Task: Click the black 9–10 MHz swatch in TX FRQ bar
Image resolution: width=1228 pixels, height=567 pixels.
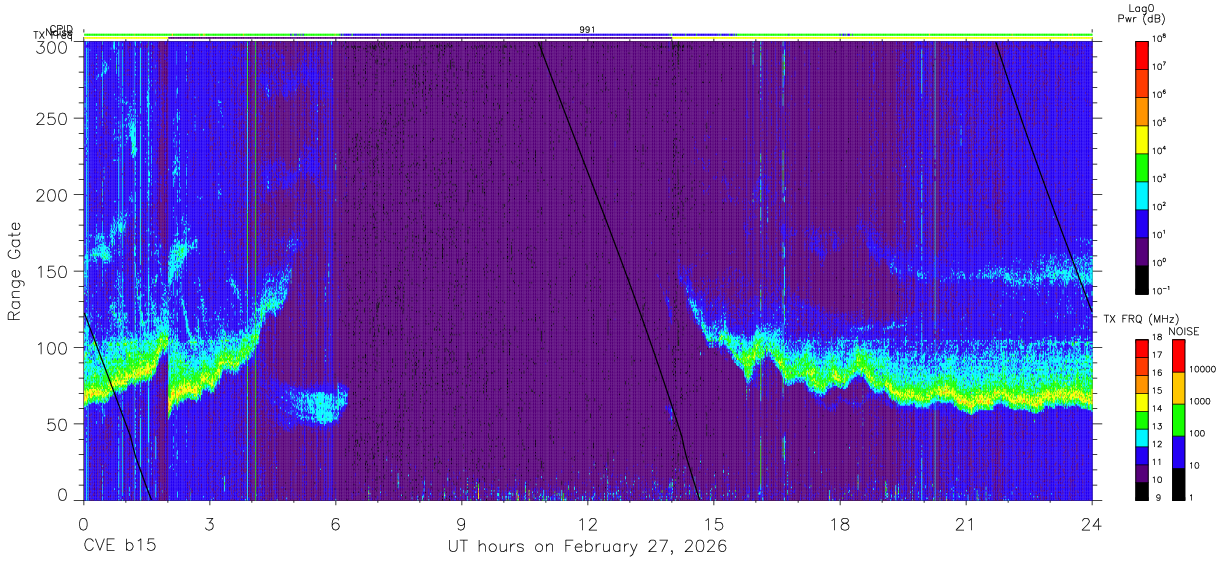Action: pyautogui.click(x=1142, y=489)
